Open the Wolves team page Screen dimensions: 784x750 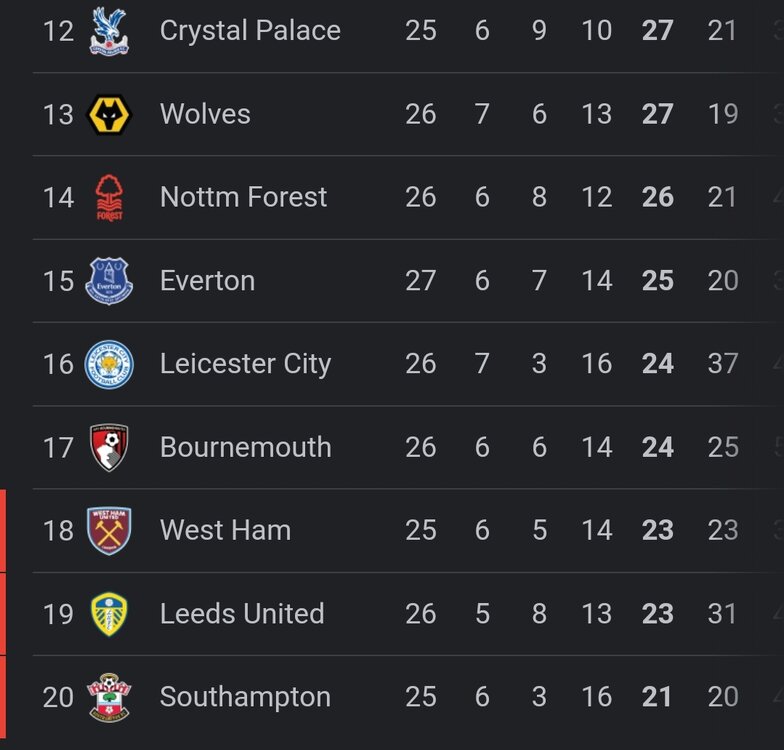tap(205, 114)
